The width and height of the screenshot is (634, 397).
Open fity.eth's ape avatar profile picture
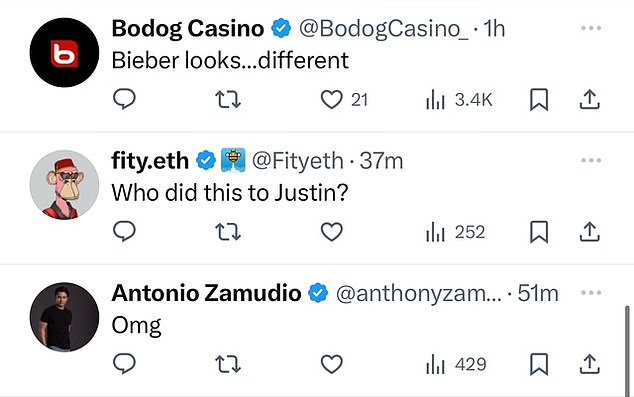pos(64,185)
